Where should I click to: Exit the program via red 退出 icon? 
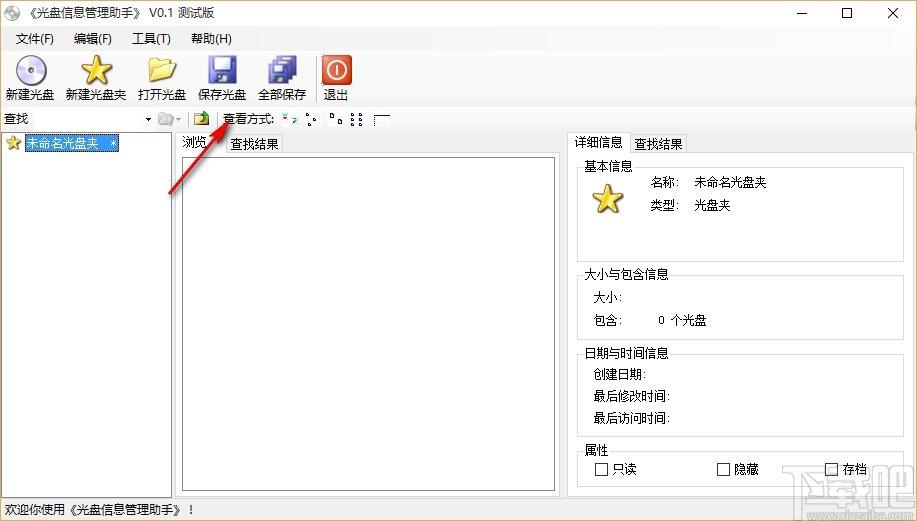[336, 71]
